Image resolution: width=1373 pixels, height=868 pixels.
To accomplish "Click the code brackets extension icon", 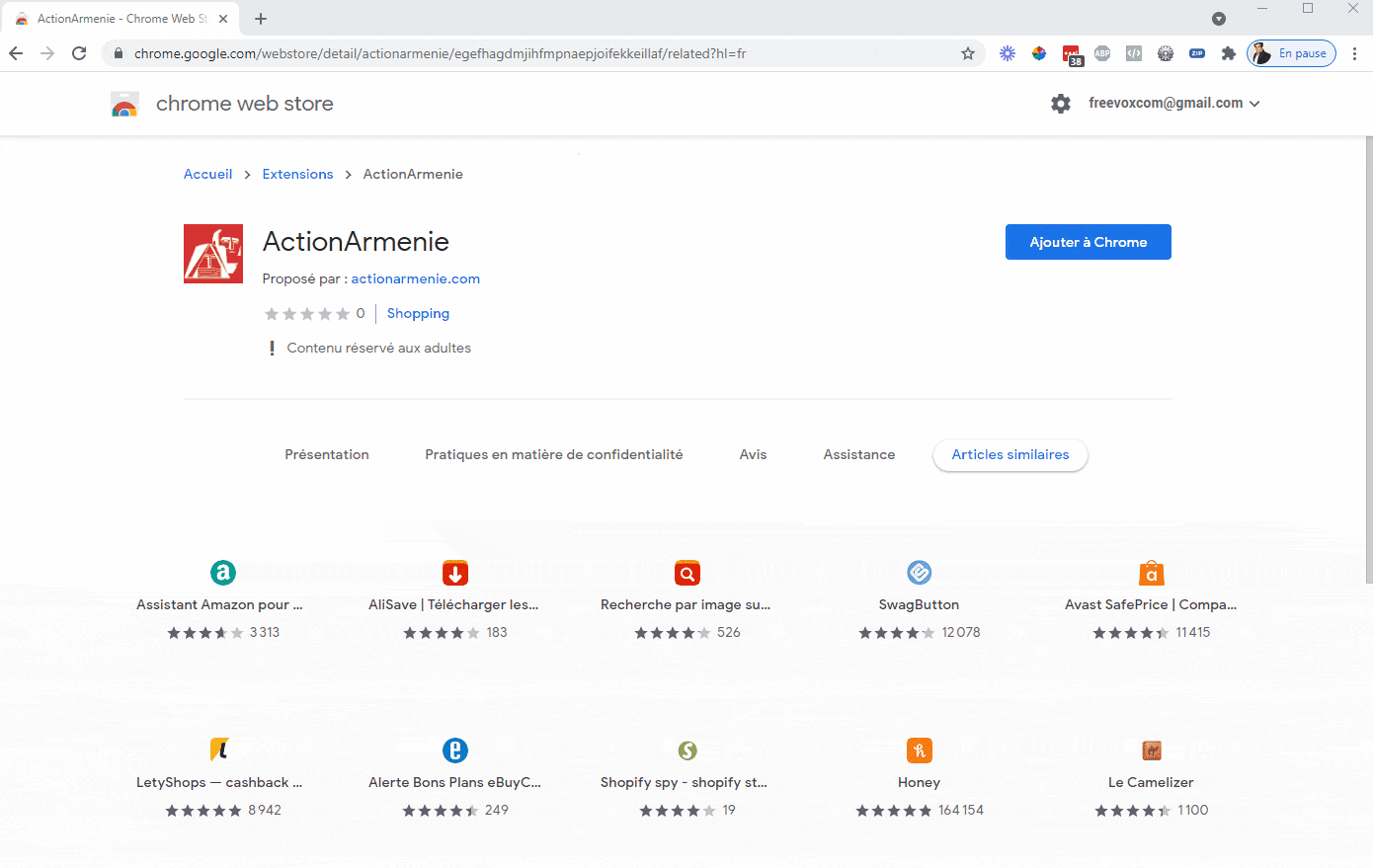I will coord(1134,53).
